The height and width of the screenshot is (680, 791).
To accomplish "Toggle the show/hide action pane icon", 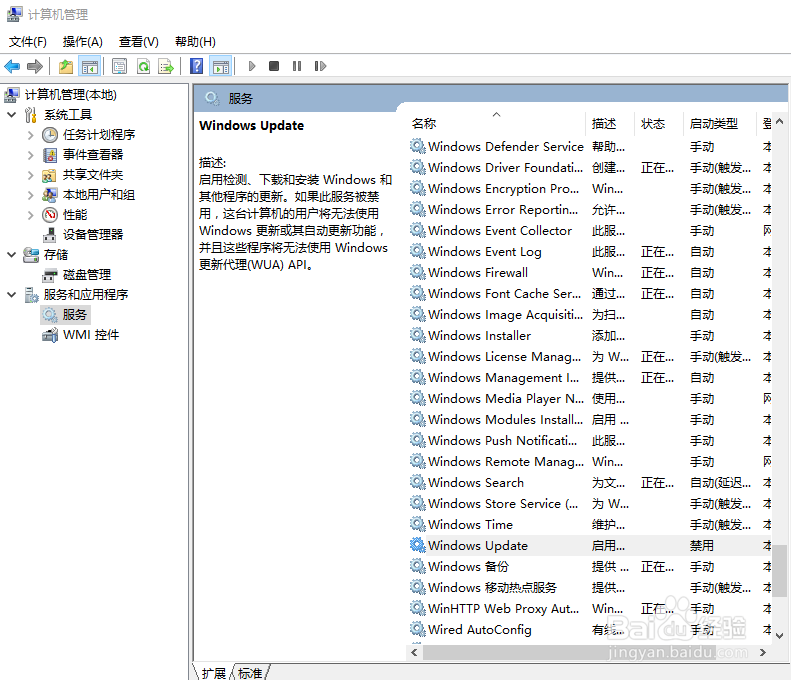I will tap(221, 66).
